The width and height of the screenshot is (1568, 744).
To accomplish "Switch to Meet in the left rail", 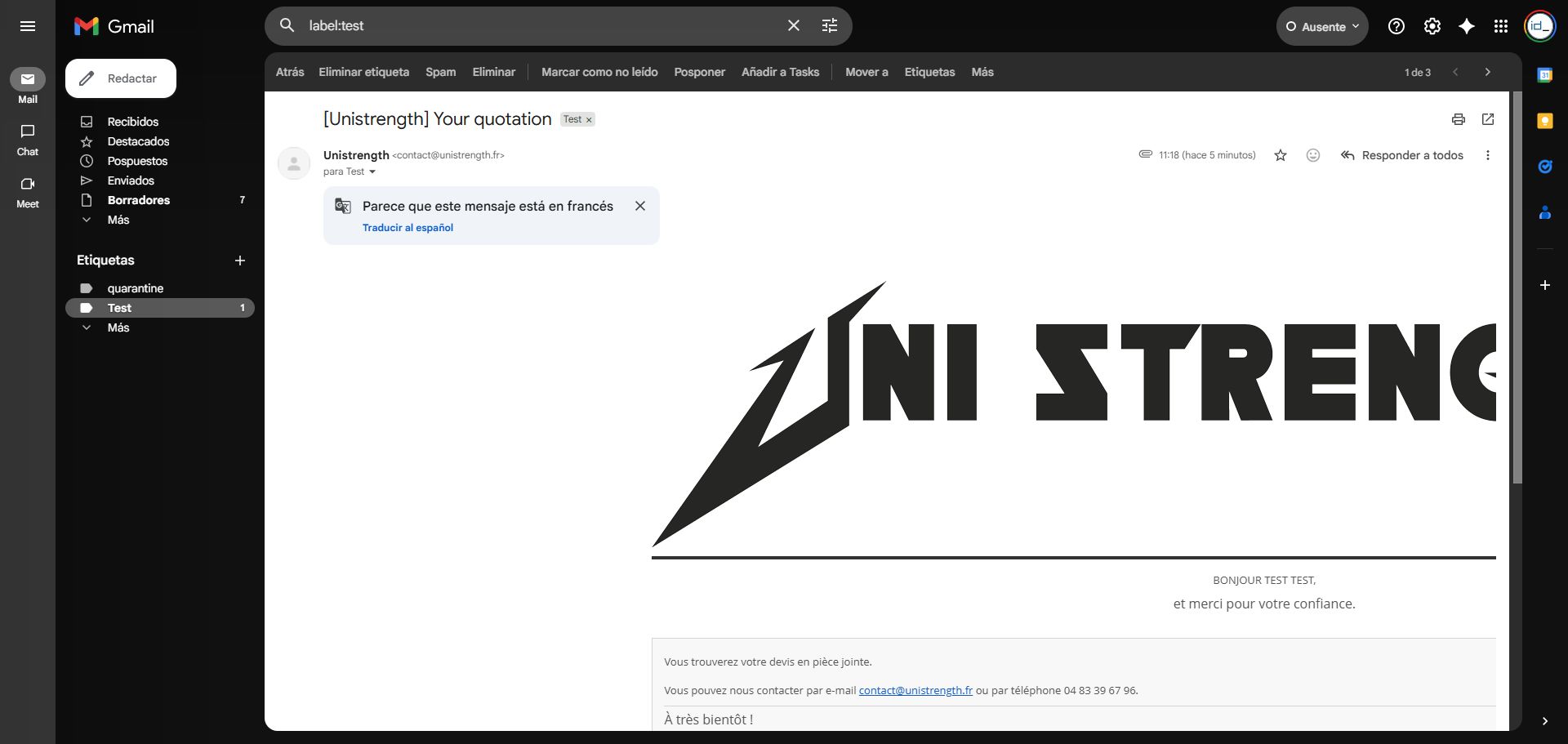I will pos(28,192).
